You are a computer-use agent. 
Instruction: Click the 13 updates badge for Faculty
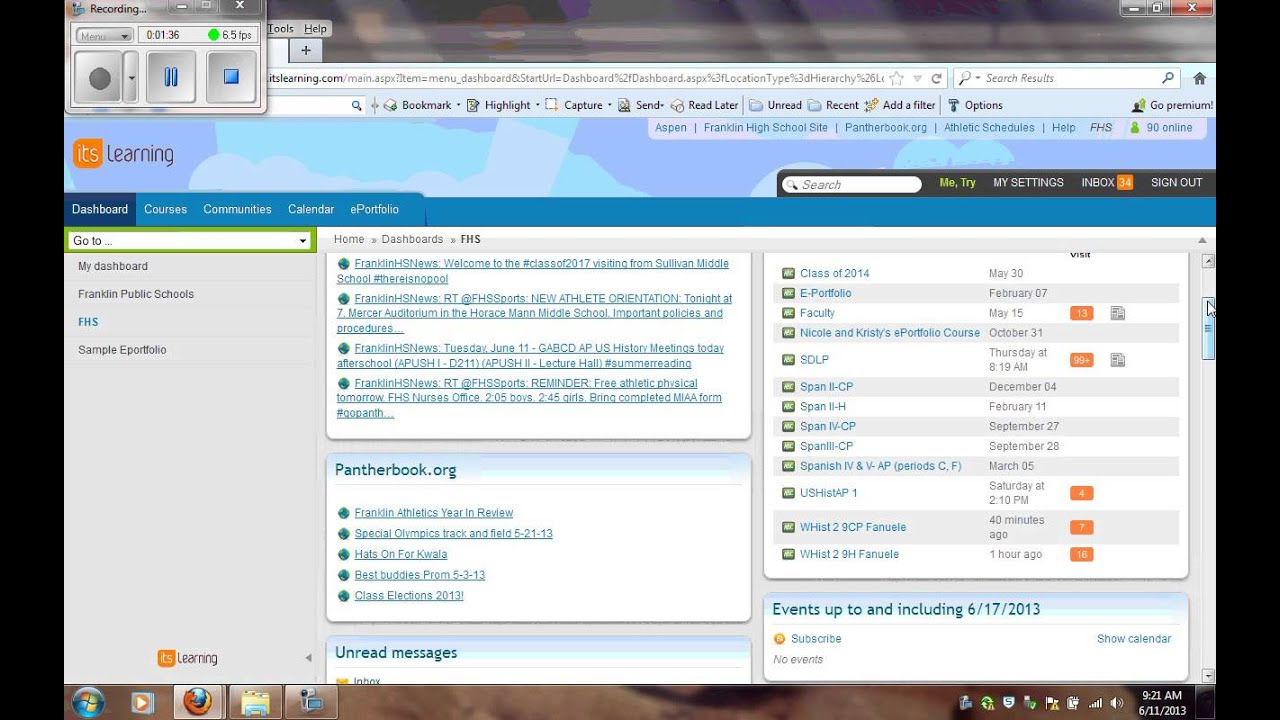(1081, 313)
